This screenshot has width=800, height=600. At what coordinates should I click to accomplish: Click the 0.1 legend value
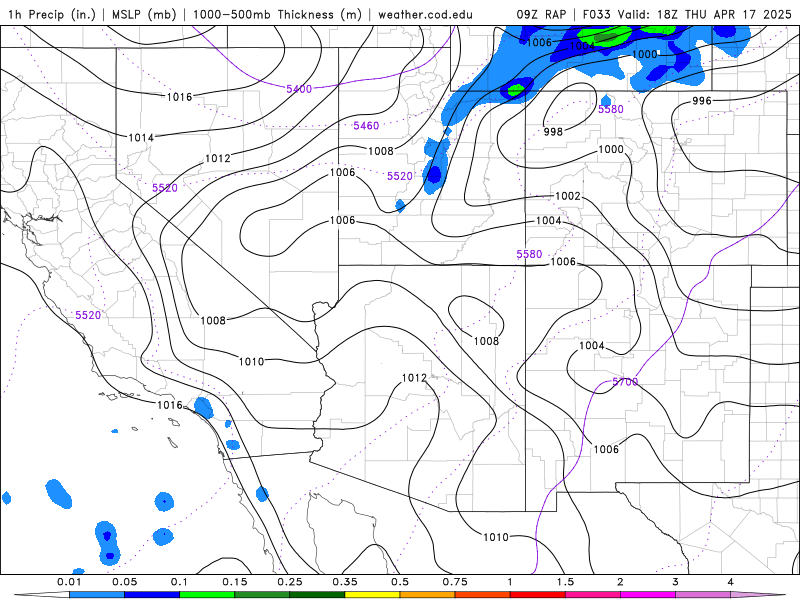[x=180, y=582]
